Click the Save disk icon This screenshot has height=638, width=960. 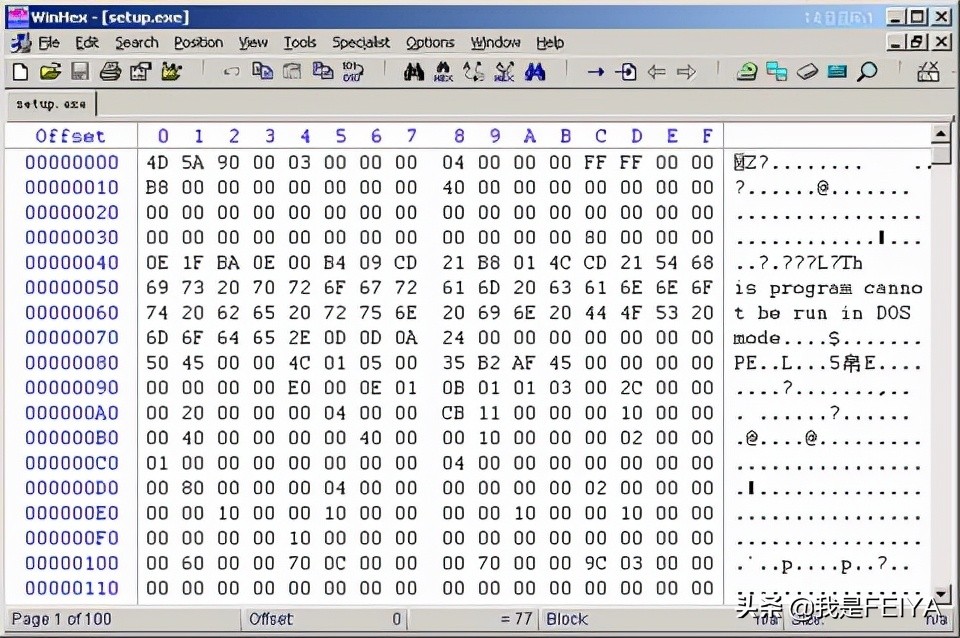(80, 72)
